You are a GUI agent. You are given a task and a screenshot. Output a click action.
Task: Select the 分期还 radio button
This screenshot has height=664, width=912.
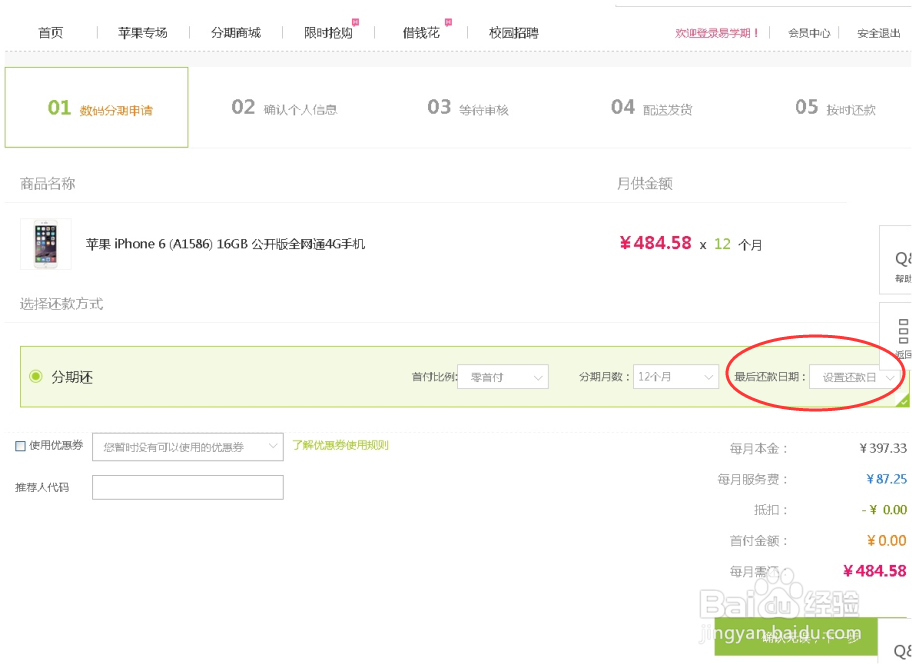pos(36,376)
